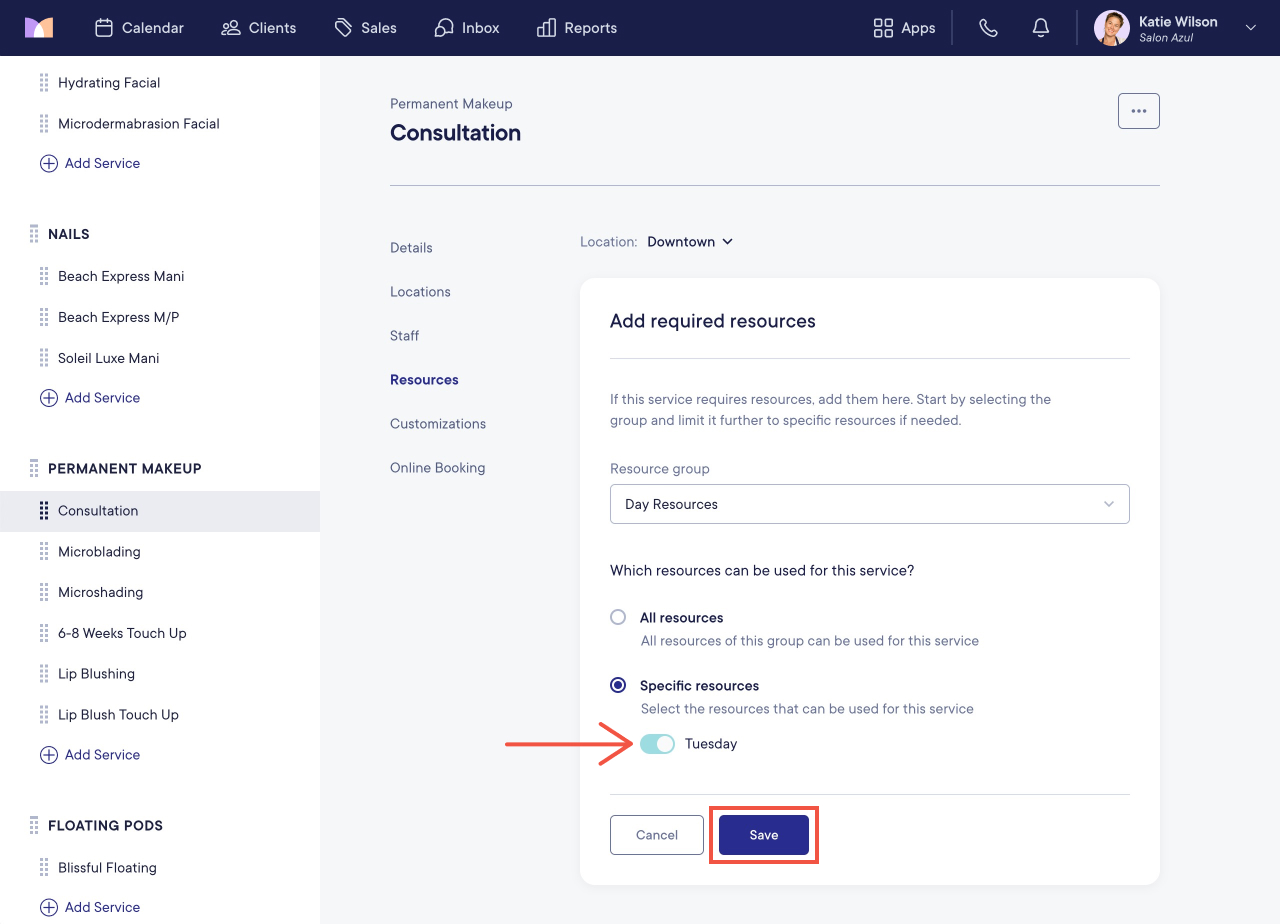Select the Specific resources radio option
The width and height of the screenshot is (1280, 924).
coord(618,685)
